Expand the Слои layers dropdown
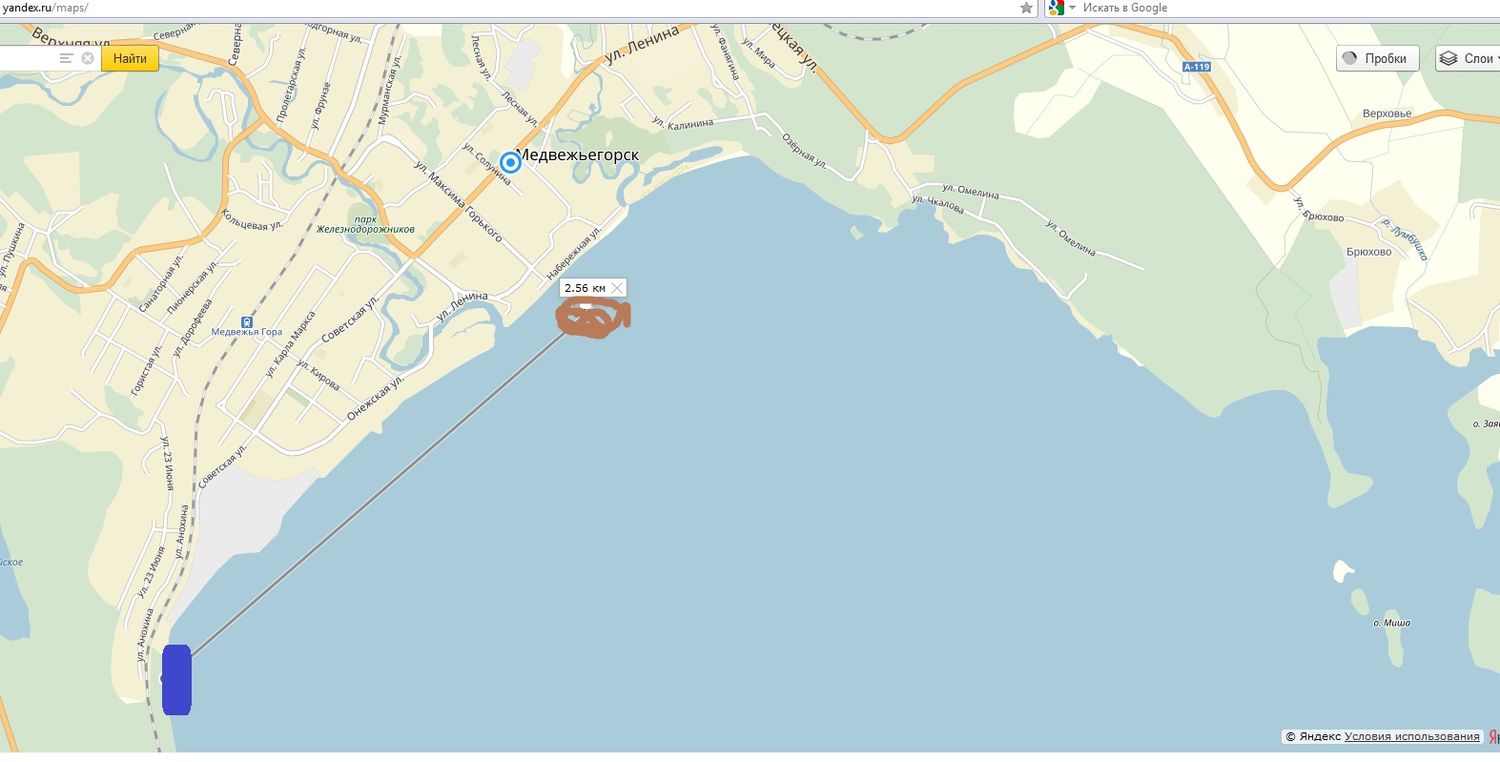The image size is (1500, 762). coord(1468,58)
